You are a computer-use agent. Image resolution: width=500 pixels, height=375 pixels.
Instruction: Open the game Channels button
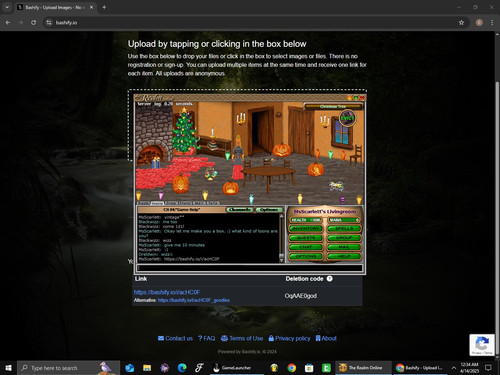(240, 210)
